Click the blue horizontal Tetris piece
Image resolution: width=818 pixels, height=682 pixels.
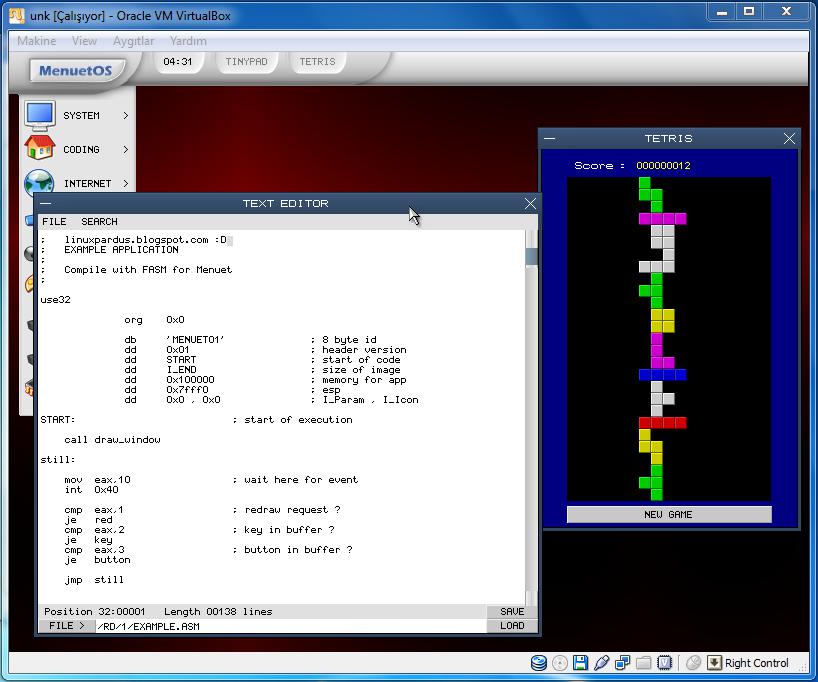click(663, 374)
